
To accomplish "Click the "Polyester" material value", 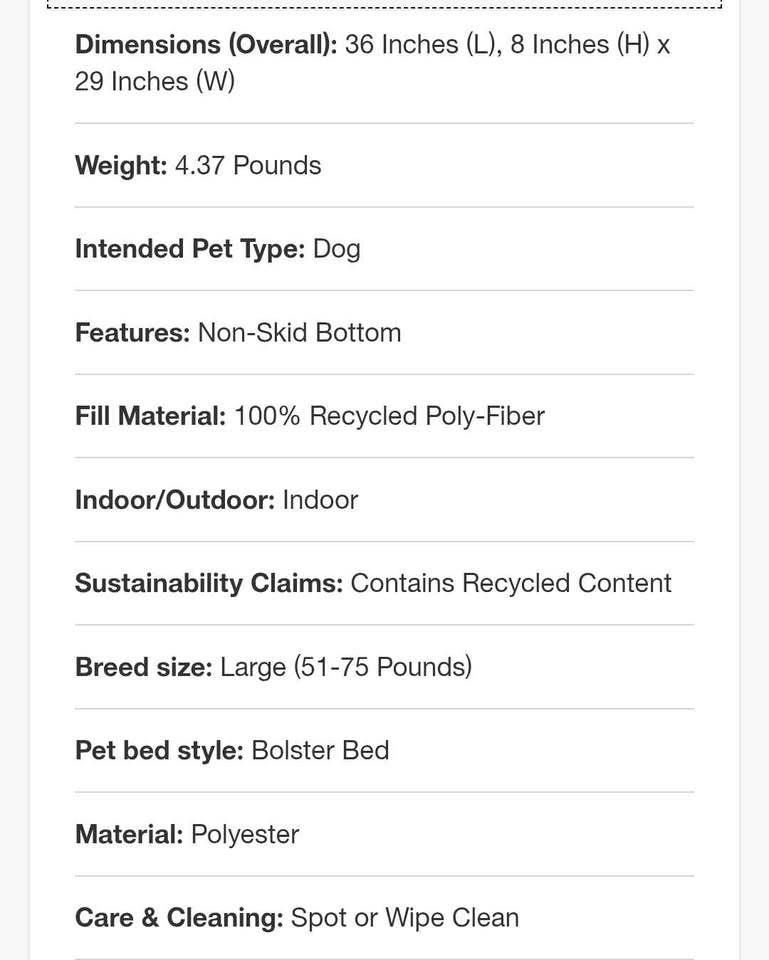I will 245,834.
